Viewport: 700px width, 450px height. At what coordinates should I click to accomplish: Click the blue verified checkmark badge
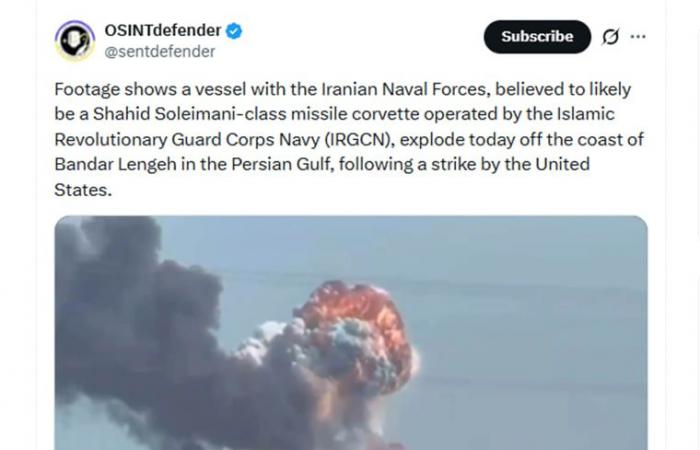pyautogui.click(x=234, y=31)
